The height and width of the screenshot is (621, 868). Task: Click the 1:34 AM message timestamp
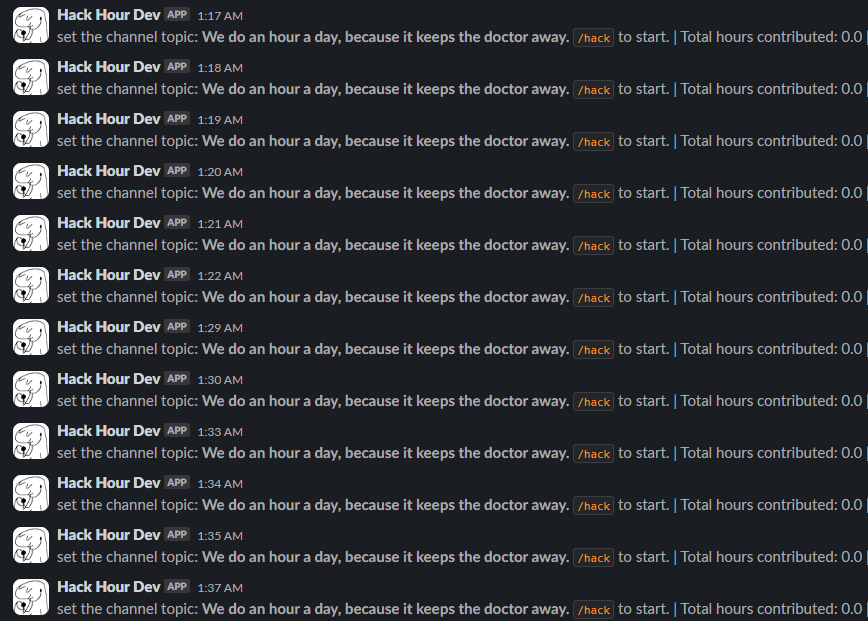[x=220, y=484]
